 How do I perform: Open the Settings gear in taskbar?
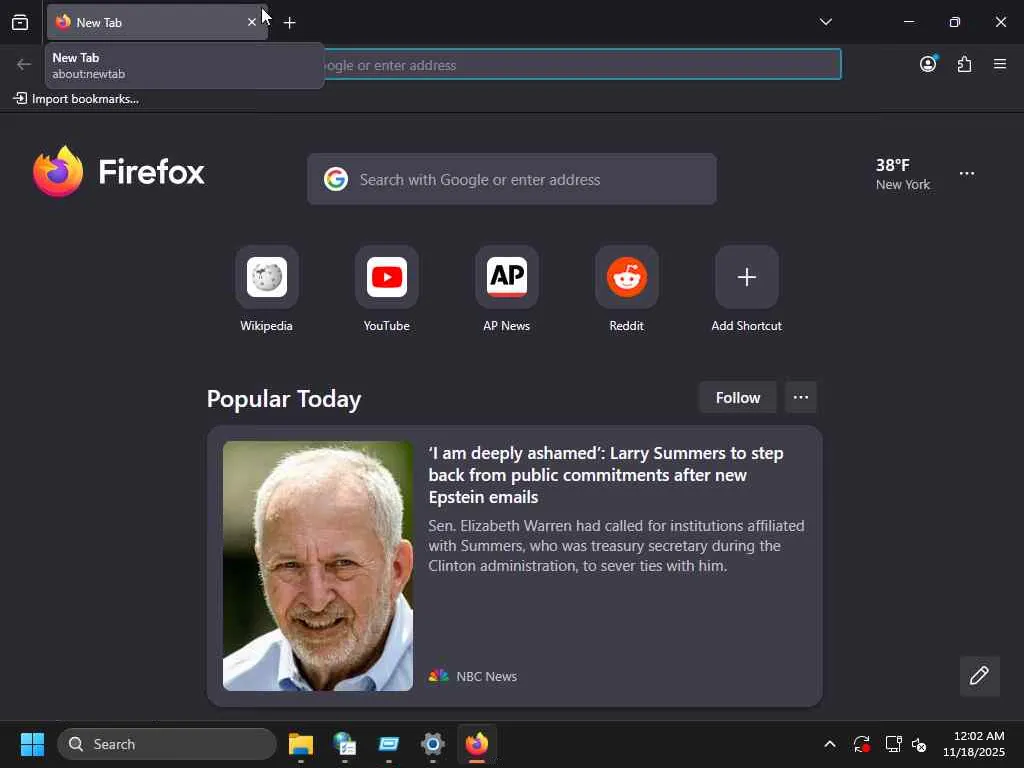coord(432,744)
